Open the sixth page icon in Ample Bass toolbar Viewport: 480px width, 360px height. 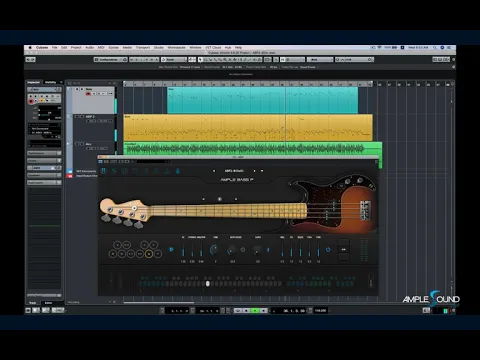click(x=156, y=171)
